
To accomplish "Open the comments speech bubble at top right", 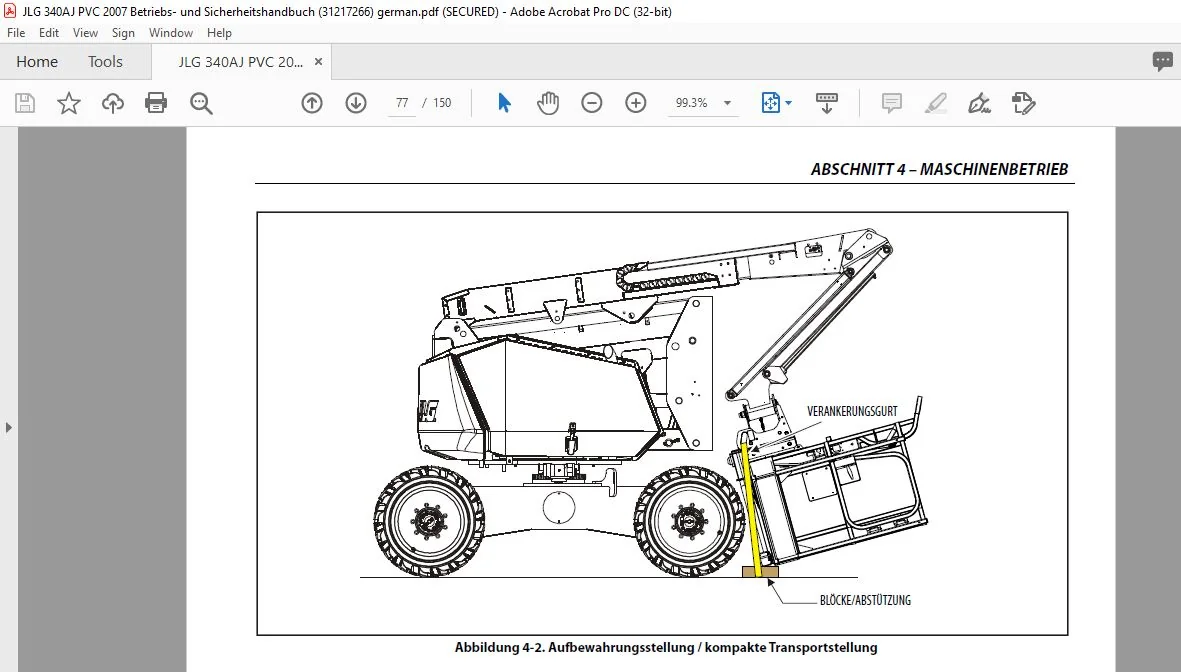I will coord(1162,61).
